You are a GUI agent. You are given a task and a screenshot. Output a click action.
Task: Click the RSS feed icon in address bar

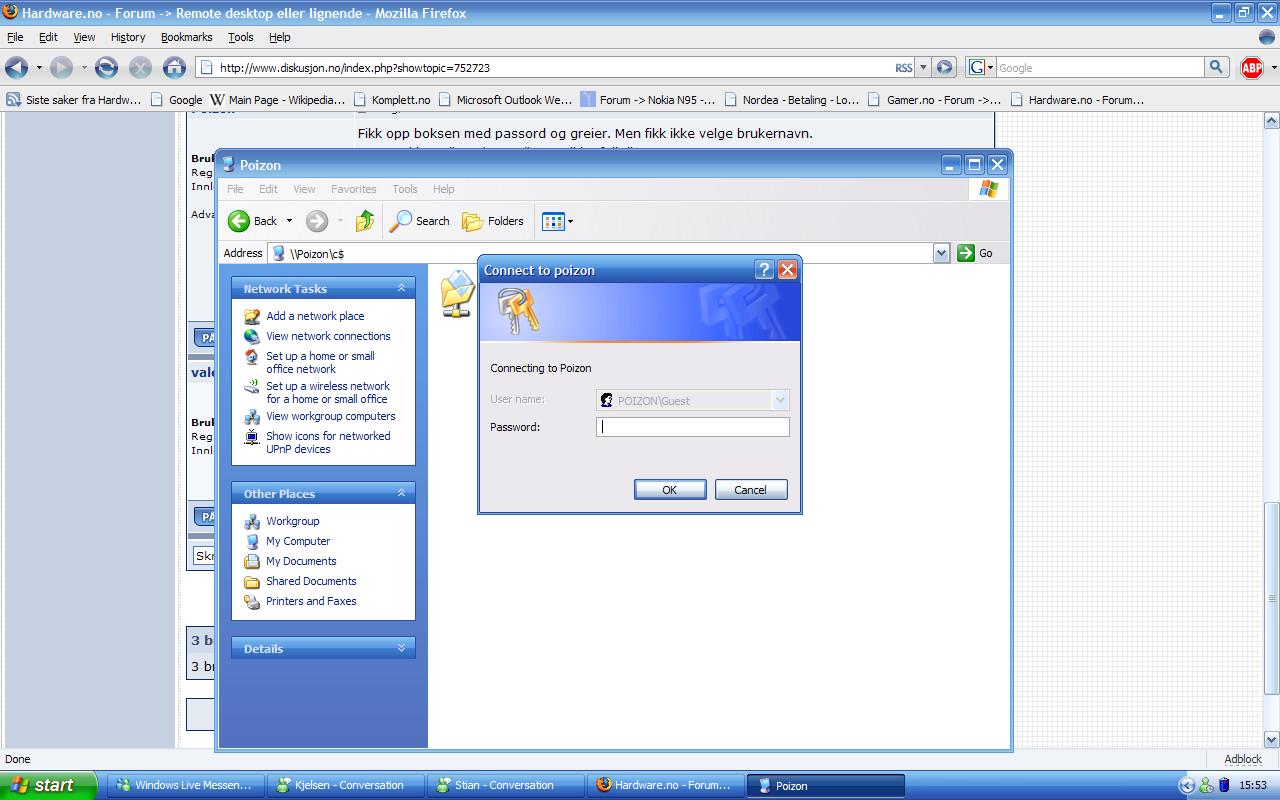point(904,68)
